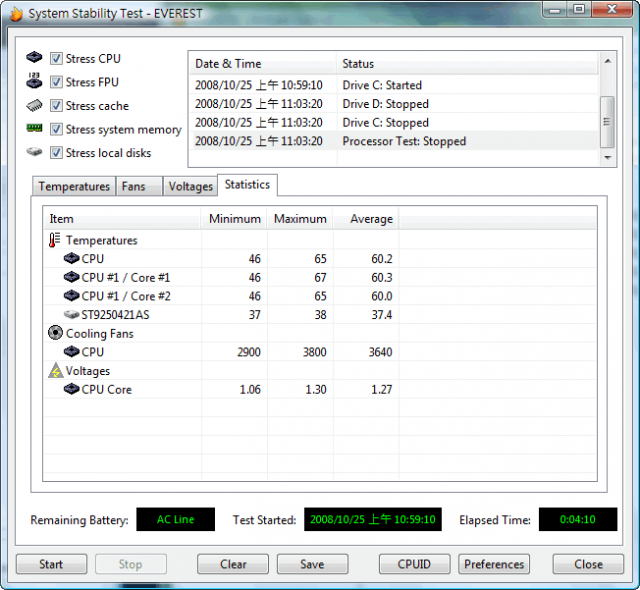
Task: Click the 'CPU #1 / Core #2' row label
Action: (126, 296)
